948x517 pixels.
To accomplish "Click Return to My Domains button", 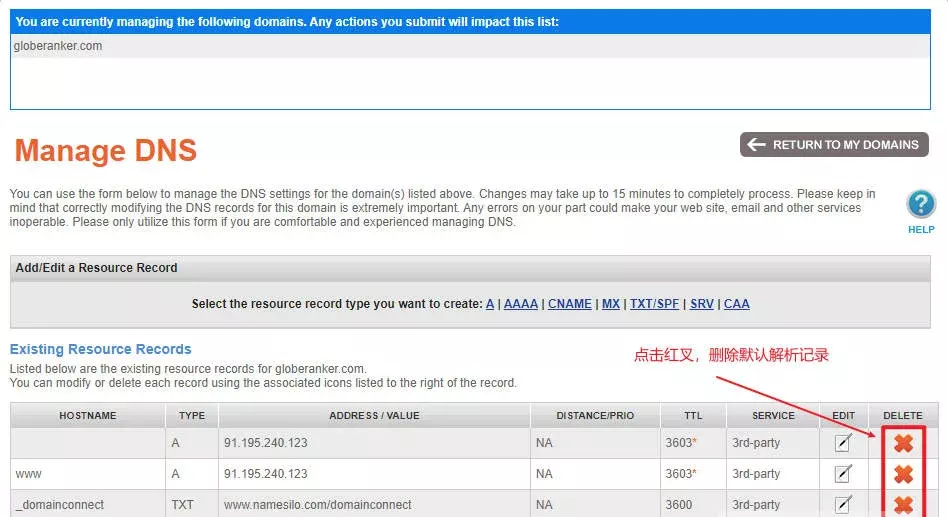I will [x=834, y=145].
